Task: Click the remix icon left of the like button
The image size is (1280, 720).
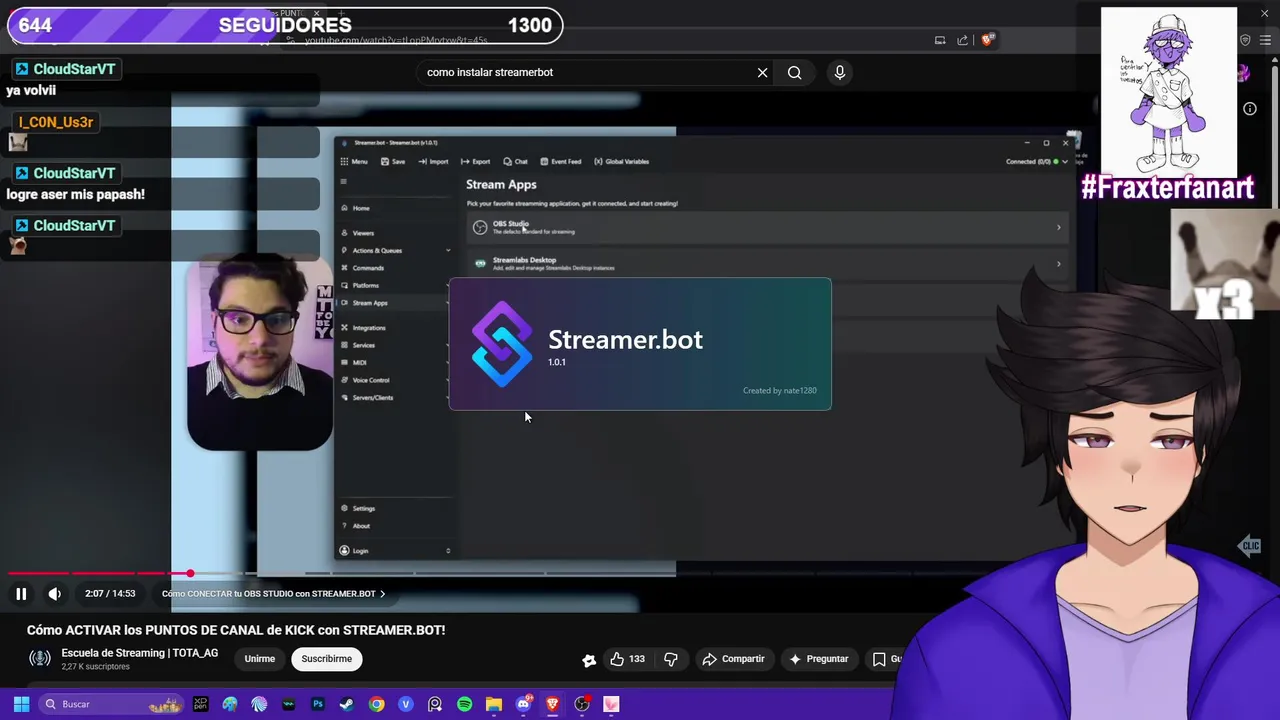Action: (x=589, y=659)
